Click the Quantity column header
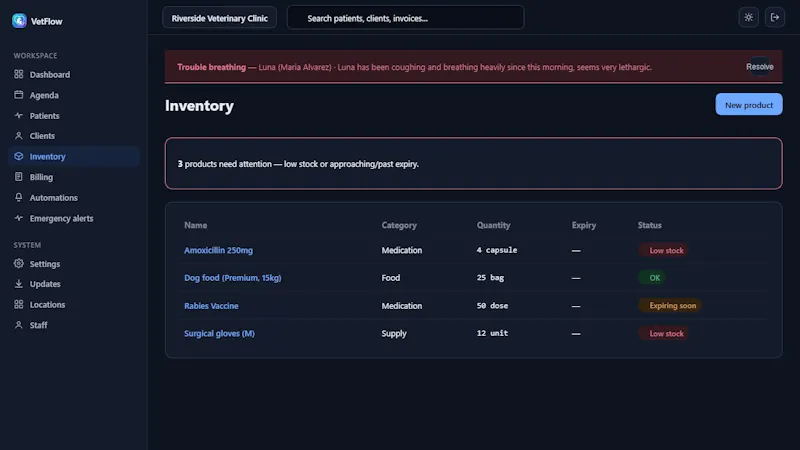The height and width of the screenshot is (450, 800). [x=493, y=225]
